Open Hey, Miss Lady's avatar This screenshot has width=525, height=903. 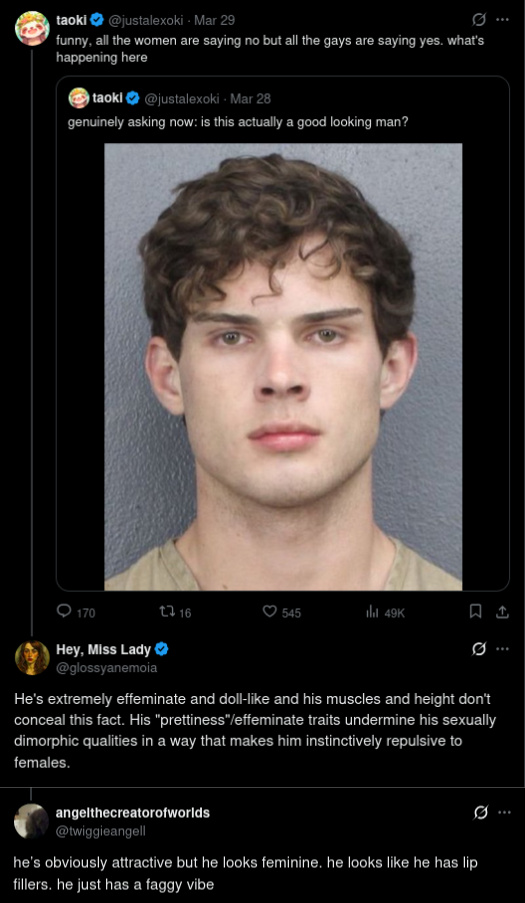coord(32,658)
